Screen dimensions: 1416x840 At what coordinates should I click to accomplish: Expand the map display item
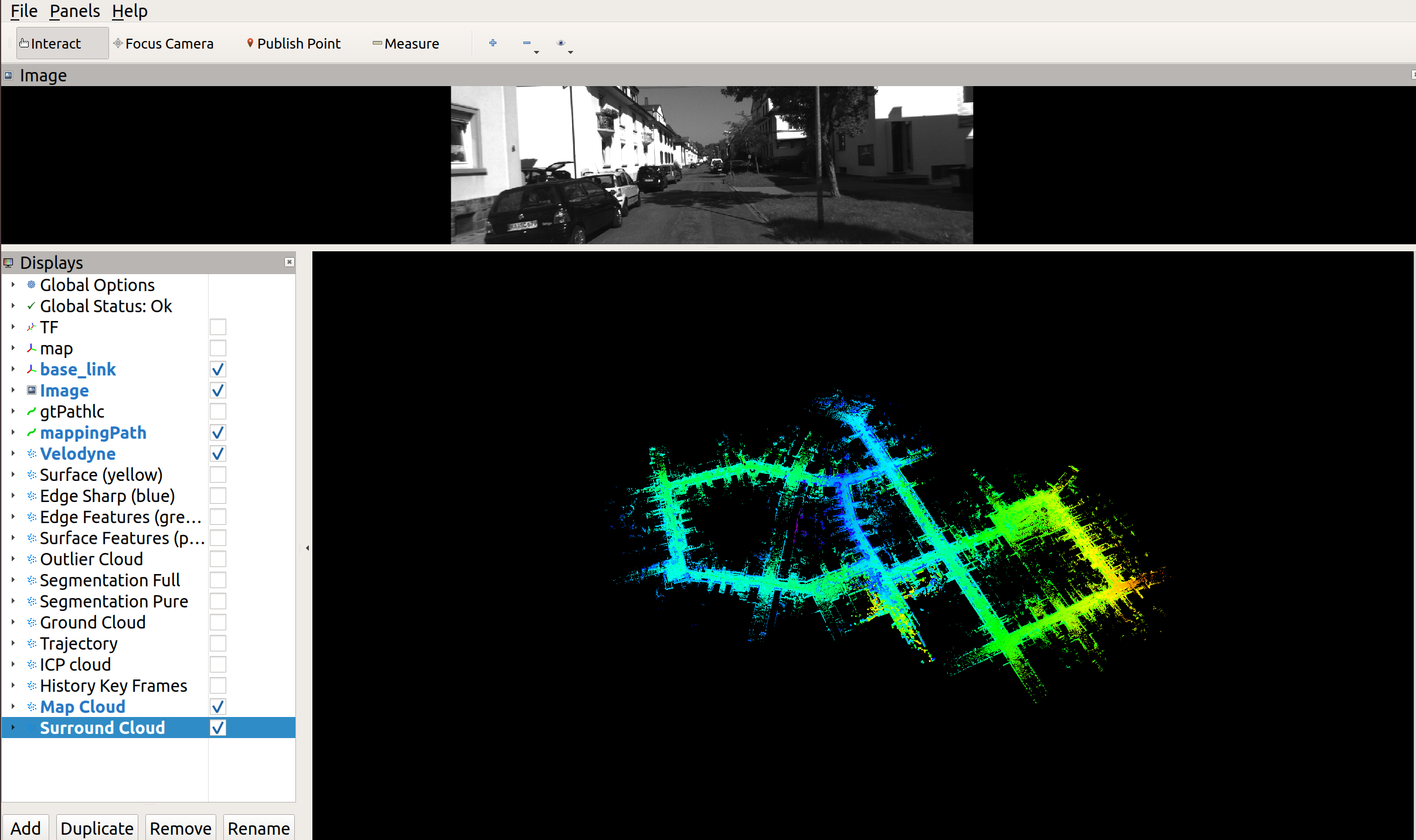coord(12,348)
